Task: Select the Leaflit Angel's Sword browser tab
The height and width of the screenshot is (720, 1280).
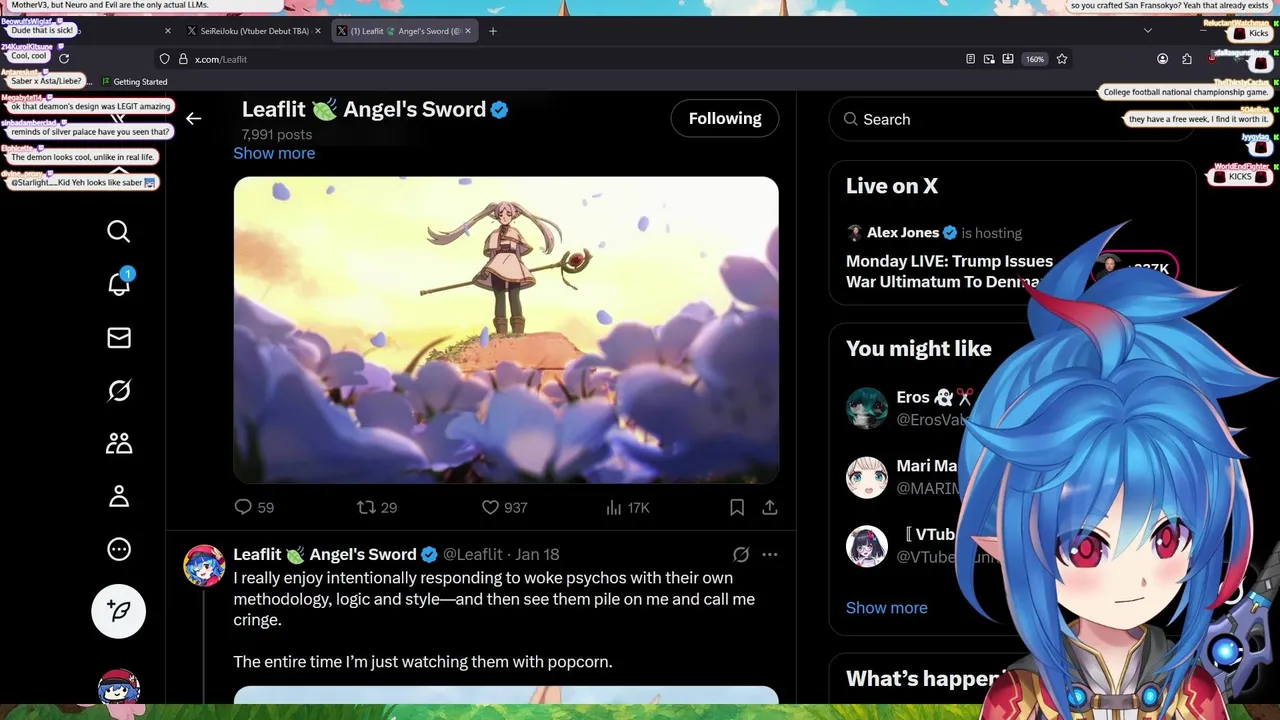Action: (x=405, y=31)
